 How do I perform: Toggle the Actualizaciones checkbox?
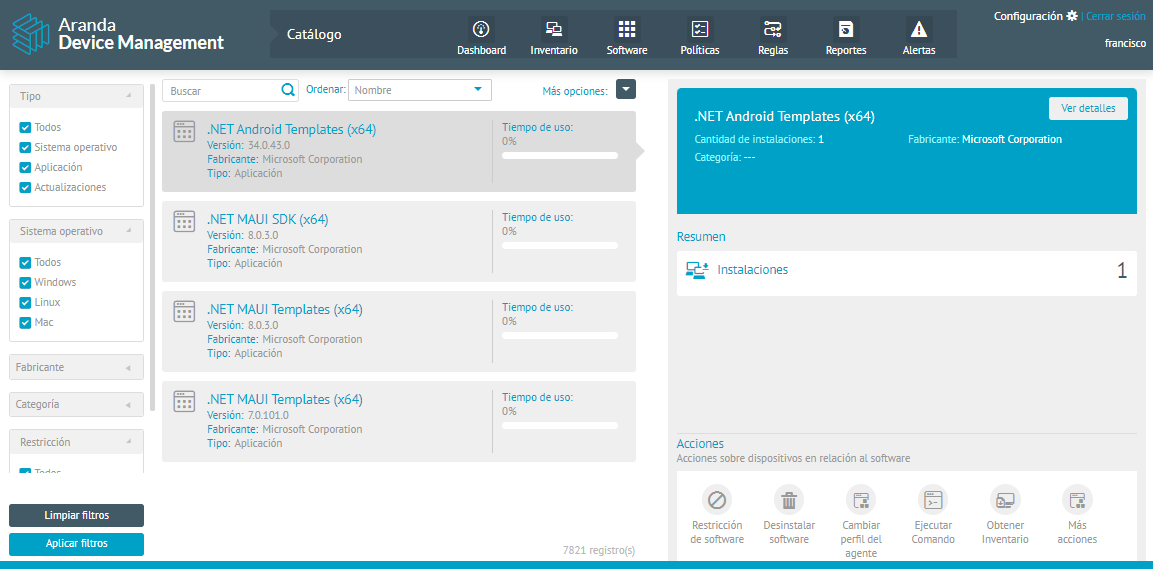(x=25, y=187)
